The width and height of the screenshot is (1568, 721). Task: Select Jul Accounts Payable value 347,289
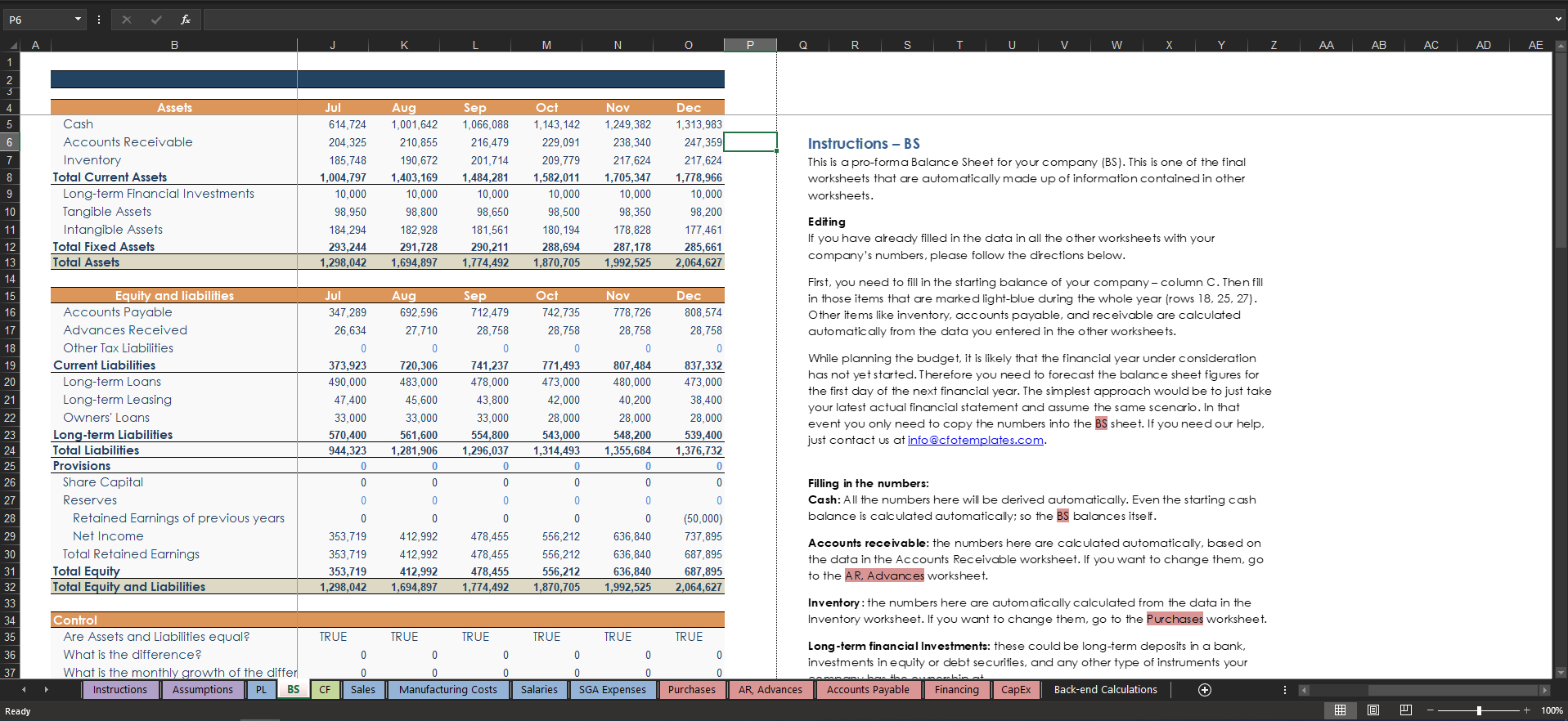point(333,312)
